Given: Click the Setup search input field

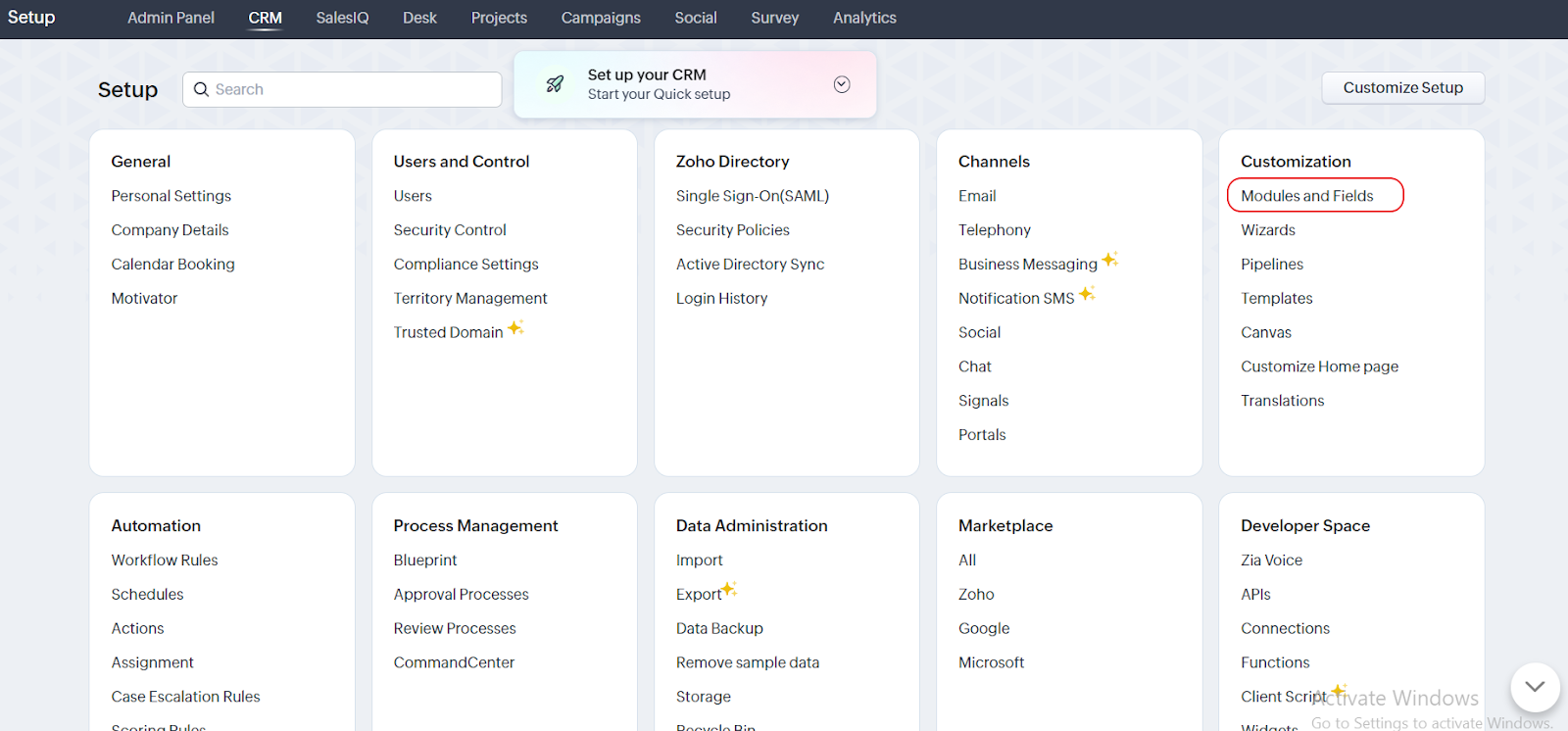Looking at the screenshot, I should pyautogui.click(x=342, y=89).
